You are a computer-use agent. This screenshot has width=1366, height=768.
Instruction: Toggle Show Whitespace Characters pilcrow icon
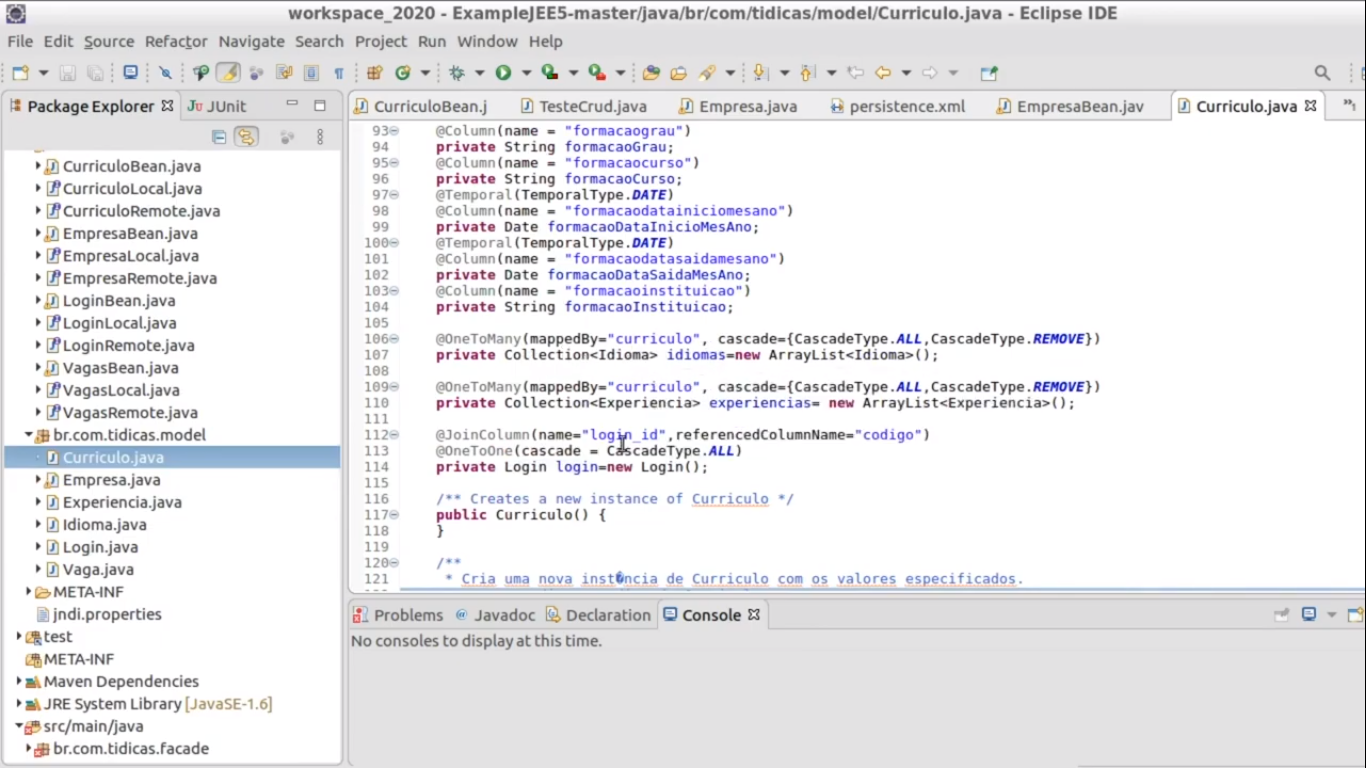coord(339,73)
